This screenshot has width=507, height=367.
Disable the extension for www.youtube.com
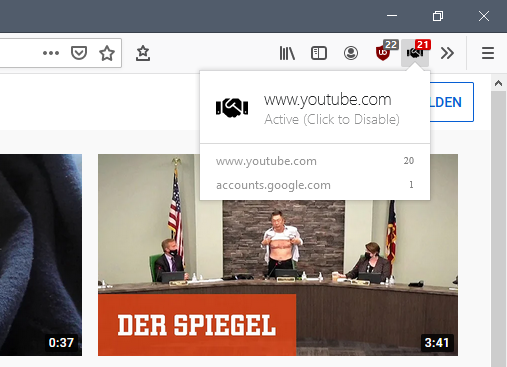coord(315,108)
